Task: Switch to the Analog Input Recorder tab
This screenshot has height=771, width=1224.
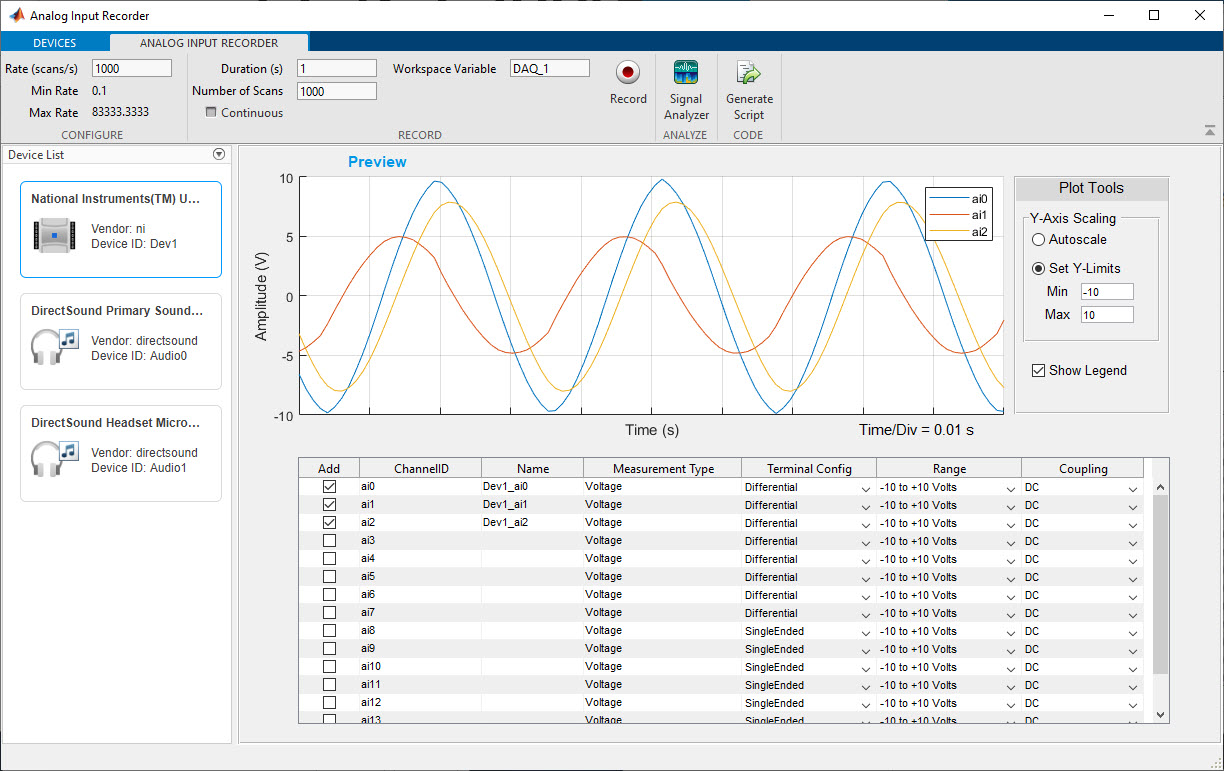Action: [x=209, y=43]
